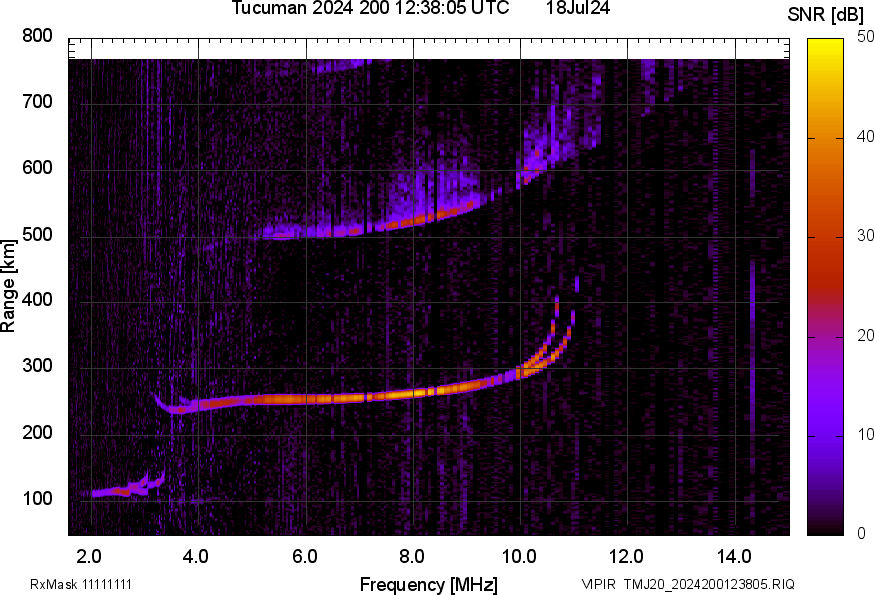Click the E-layer trace near 100 km

tap(128, 488)
